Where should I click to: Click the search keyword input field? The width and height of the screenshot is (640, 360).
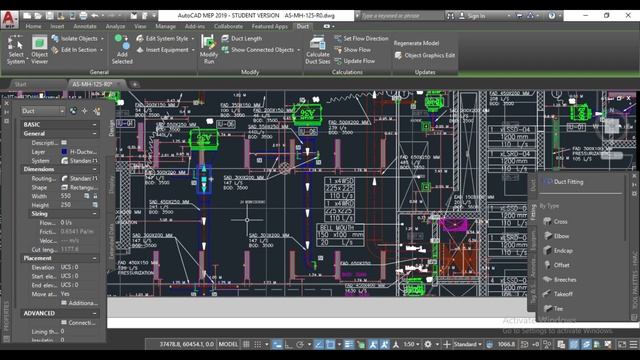click(x=402, y=16)
